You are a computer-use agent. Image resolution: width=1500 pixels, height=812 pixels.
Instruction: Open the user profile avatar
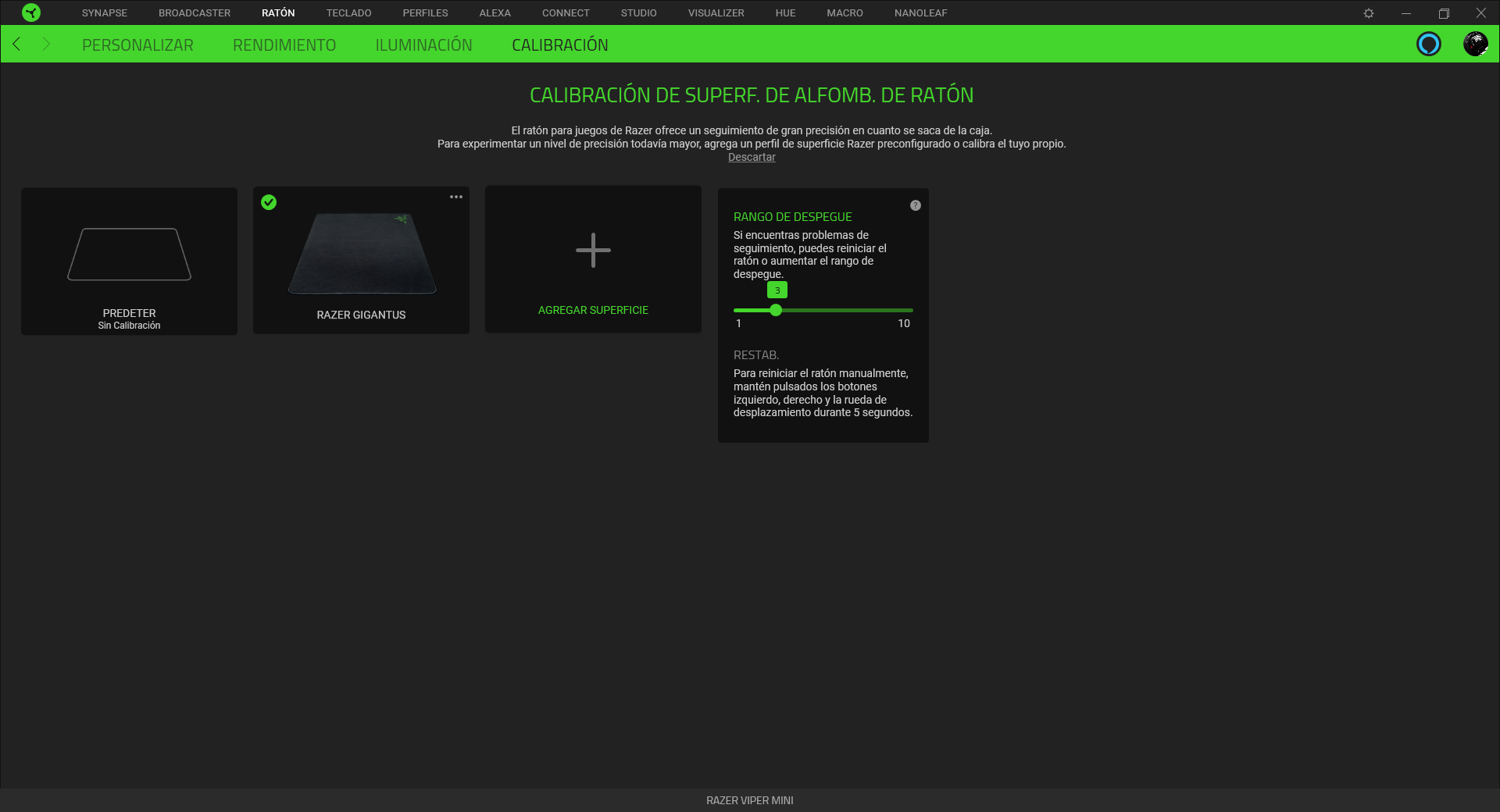[x=1476, y=44]
